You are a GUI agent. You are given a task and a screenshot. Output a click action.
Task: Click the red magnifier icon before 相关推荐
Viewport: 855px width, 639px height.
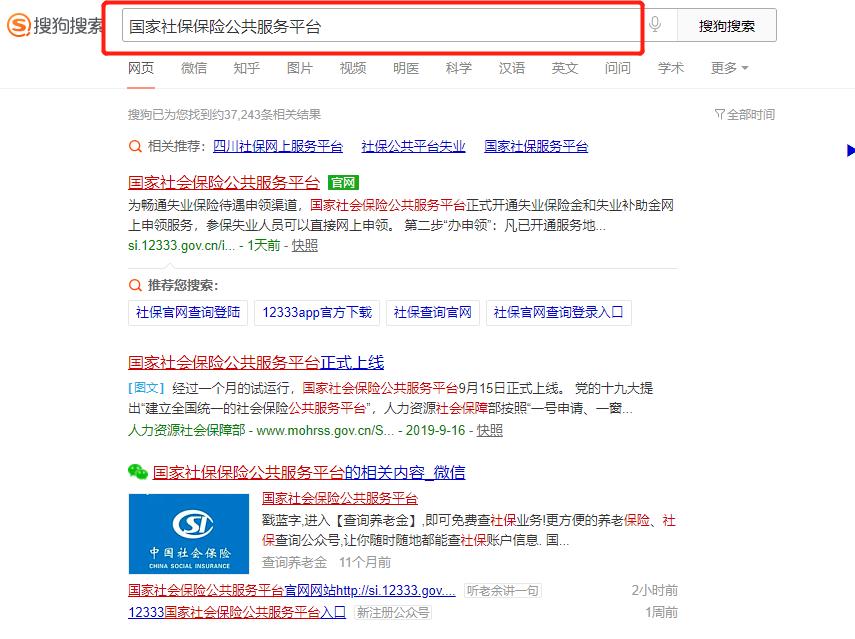pos(134,146)
